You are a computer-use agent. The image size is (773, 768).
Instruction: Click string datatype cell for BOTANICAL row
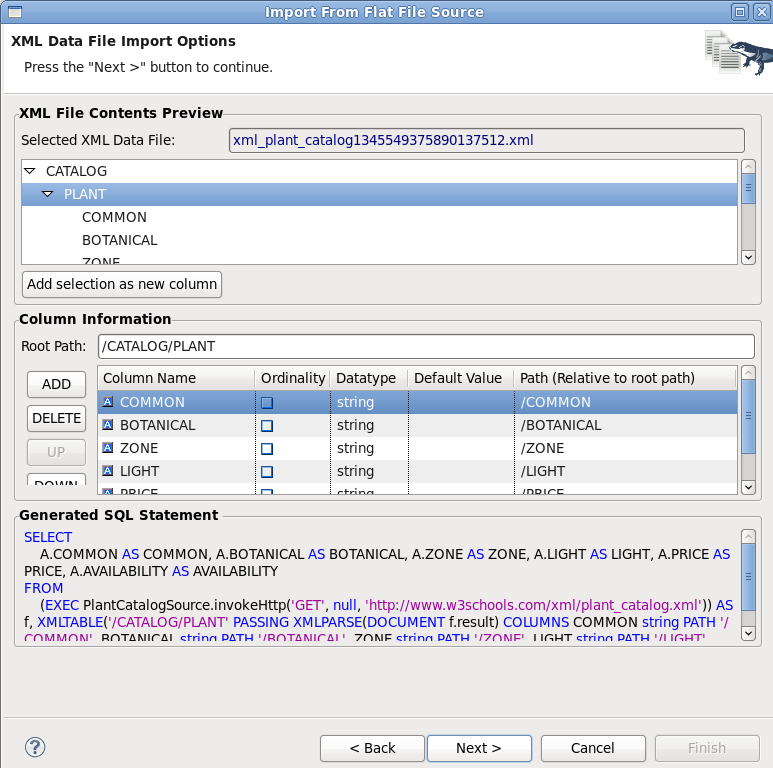369,425
